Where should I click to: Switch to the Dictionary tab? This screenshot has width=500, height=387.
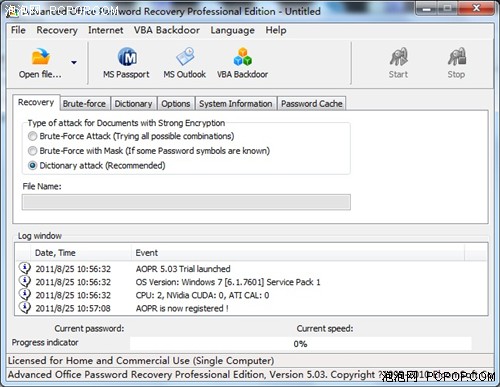[133, 104]
